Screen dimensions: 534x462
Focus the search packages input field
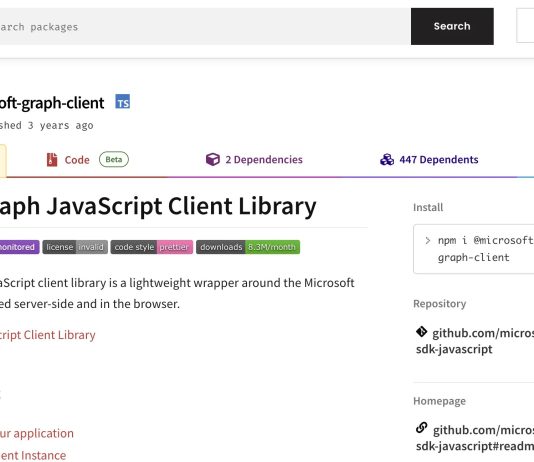tap(205, 27)
